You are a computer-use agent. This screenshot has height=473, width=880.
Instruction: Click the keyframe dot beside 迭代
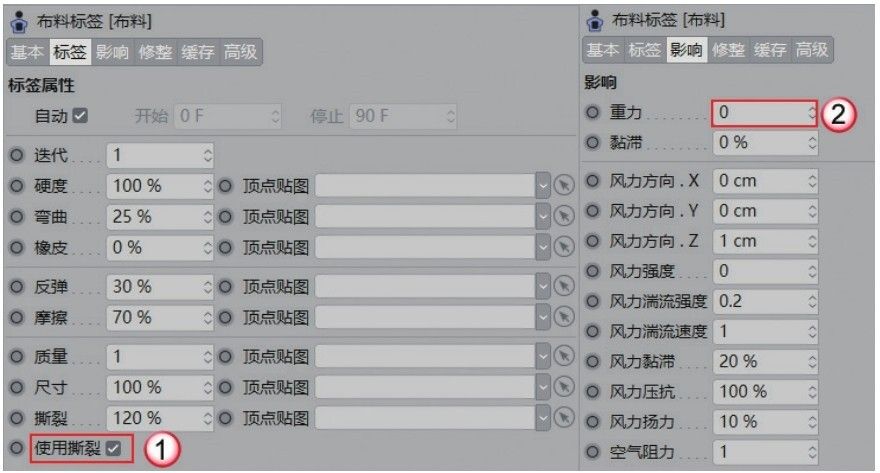[17, 155]
